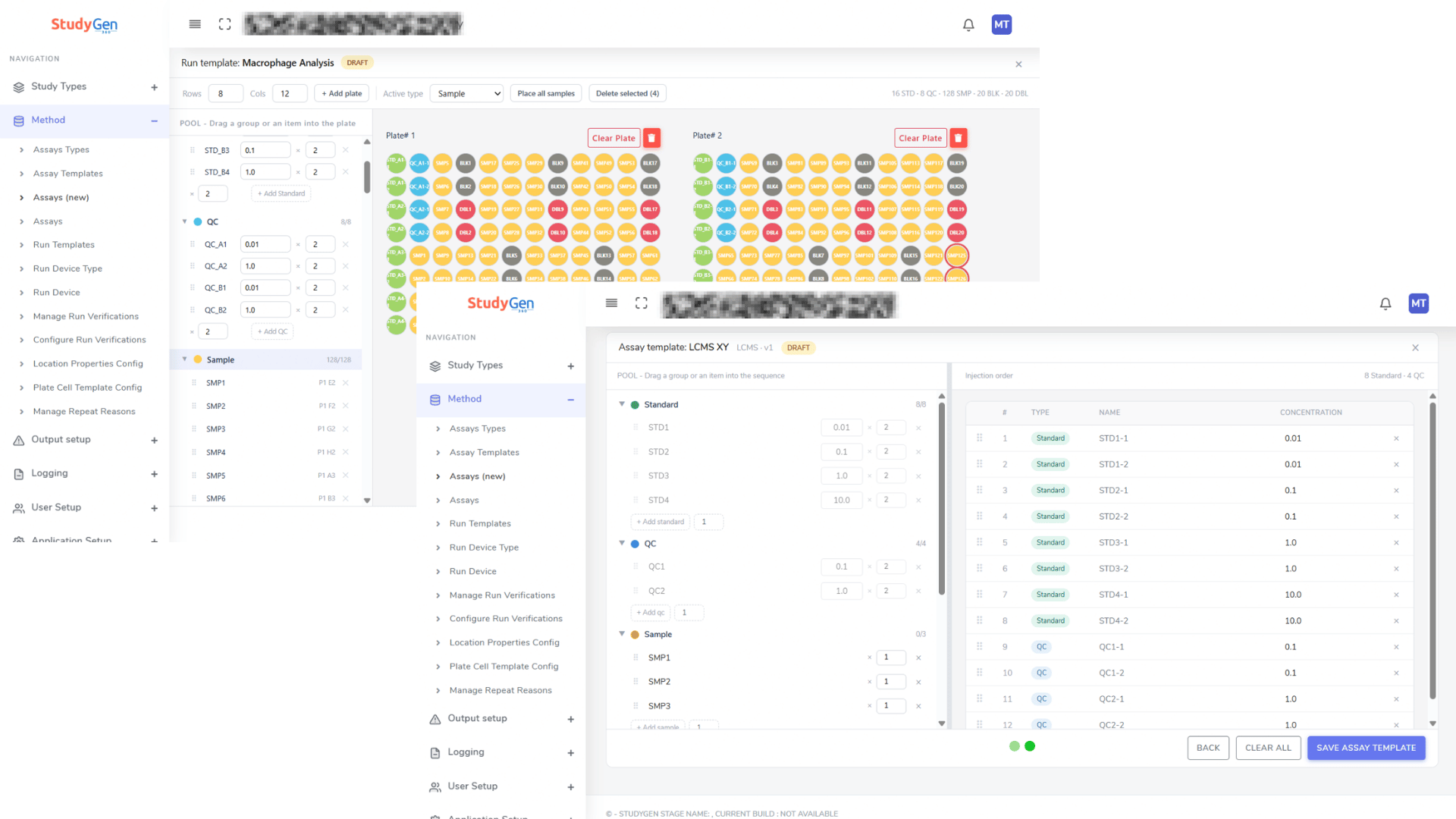Open Run Device Type in back sidebar
Image resolution: width=1456 pixels, height=819 pixels.
(x=67, y=268)
